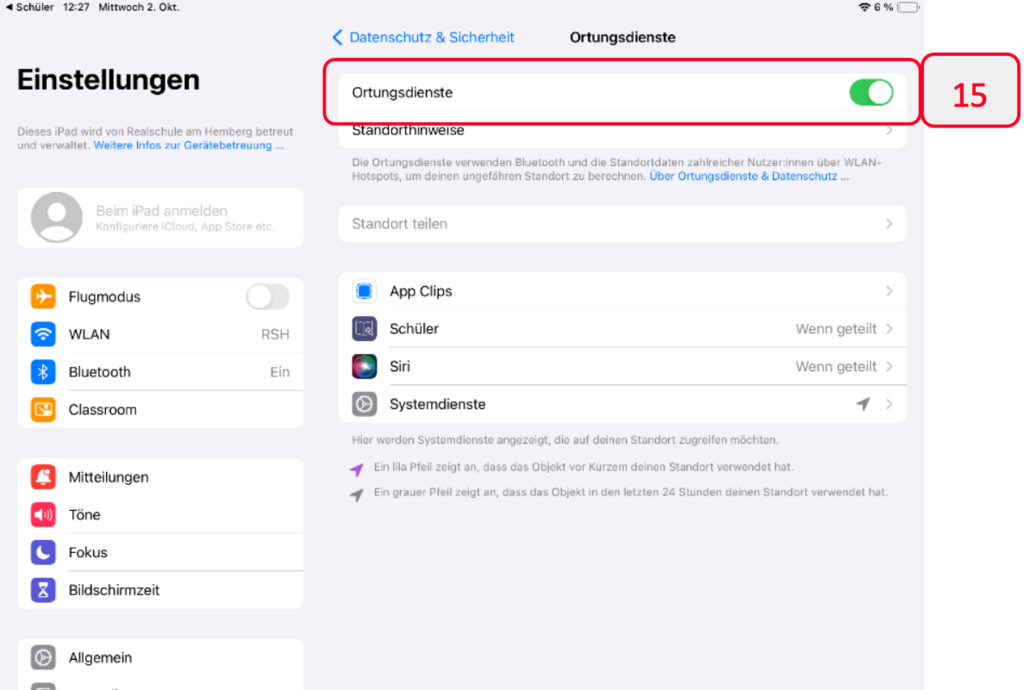This screenshot has height=690, width=1024.
Task: Disable the Ortungsdienste toggle
Action: tap(870, 93)
